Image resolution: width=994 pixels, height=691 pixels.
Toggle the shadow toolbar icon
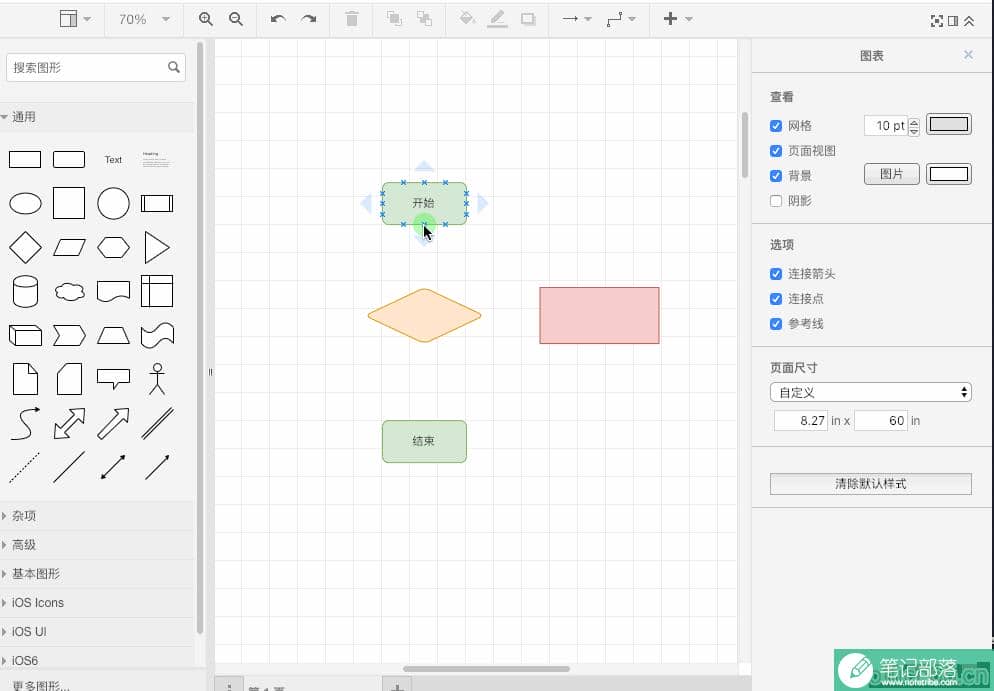(x=528, y=19)
